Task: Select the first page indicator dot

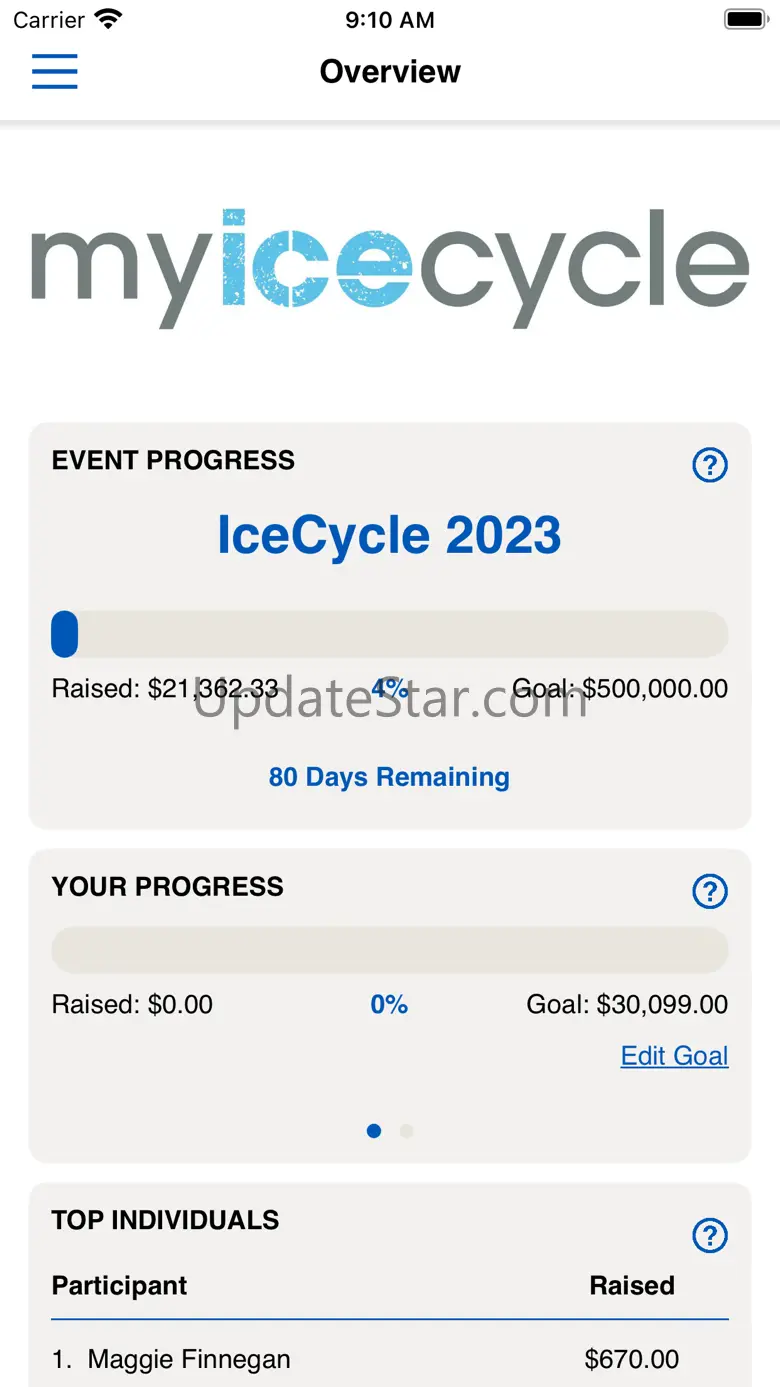Action: coord(374,1131)
